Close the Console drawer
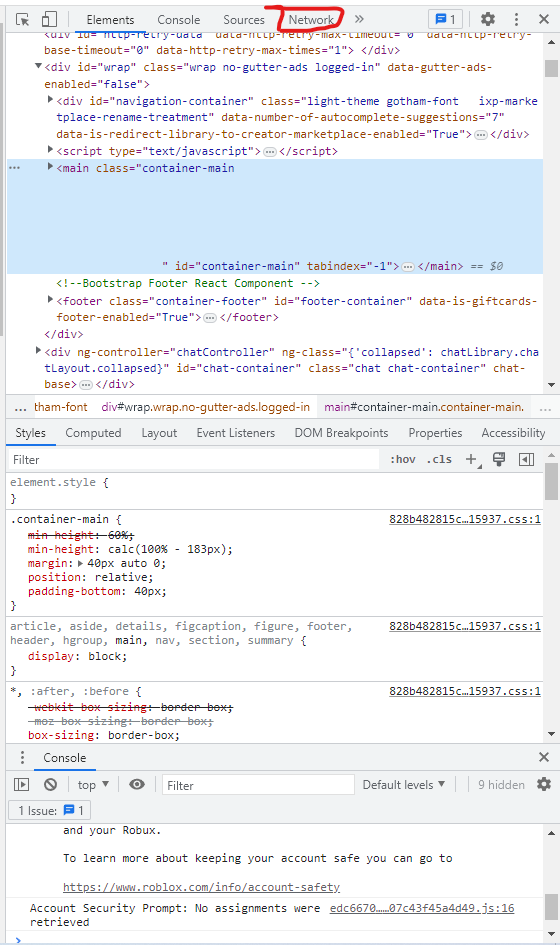The image size is (560, 945). coord(544,757)
